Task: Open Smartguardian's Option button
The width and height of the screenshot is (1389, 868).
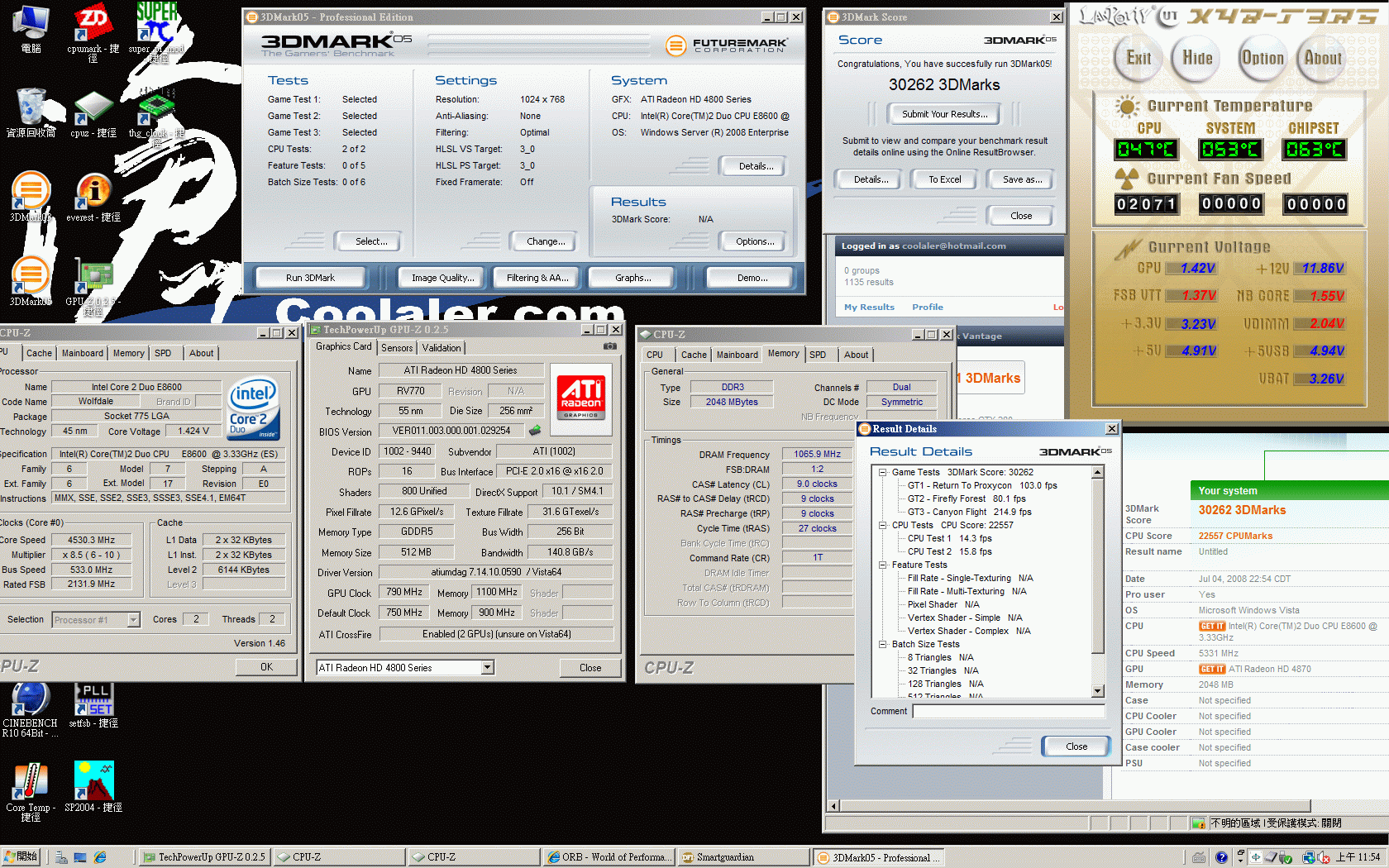Action: click(x=1263, y=58)
